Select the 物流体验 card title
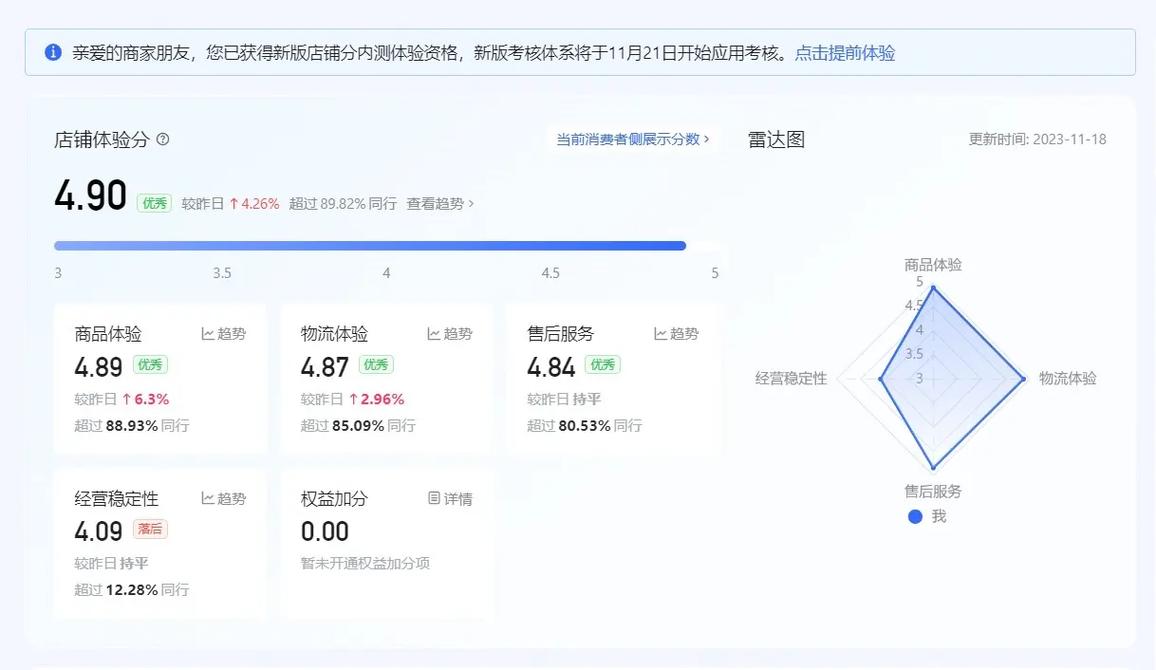The image size is (1156, 670). (334, 333)
